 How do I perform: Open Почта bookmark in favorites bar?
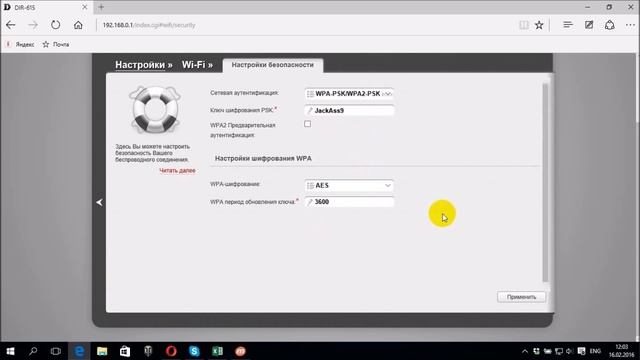tap(56, 44)
